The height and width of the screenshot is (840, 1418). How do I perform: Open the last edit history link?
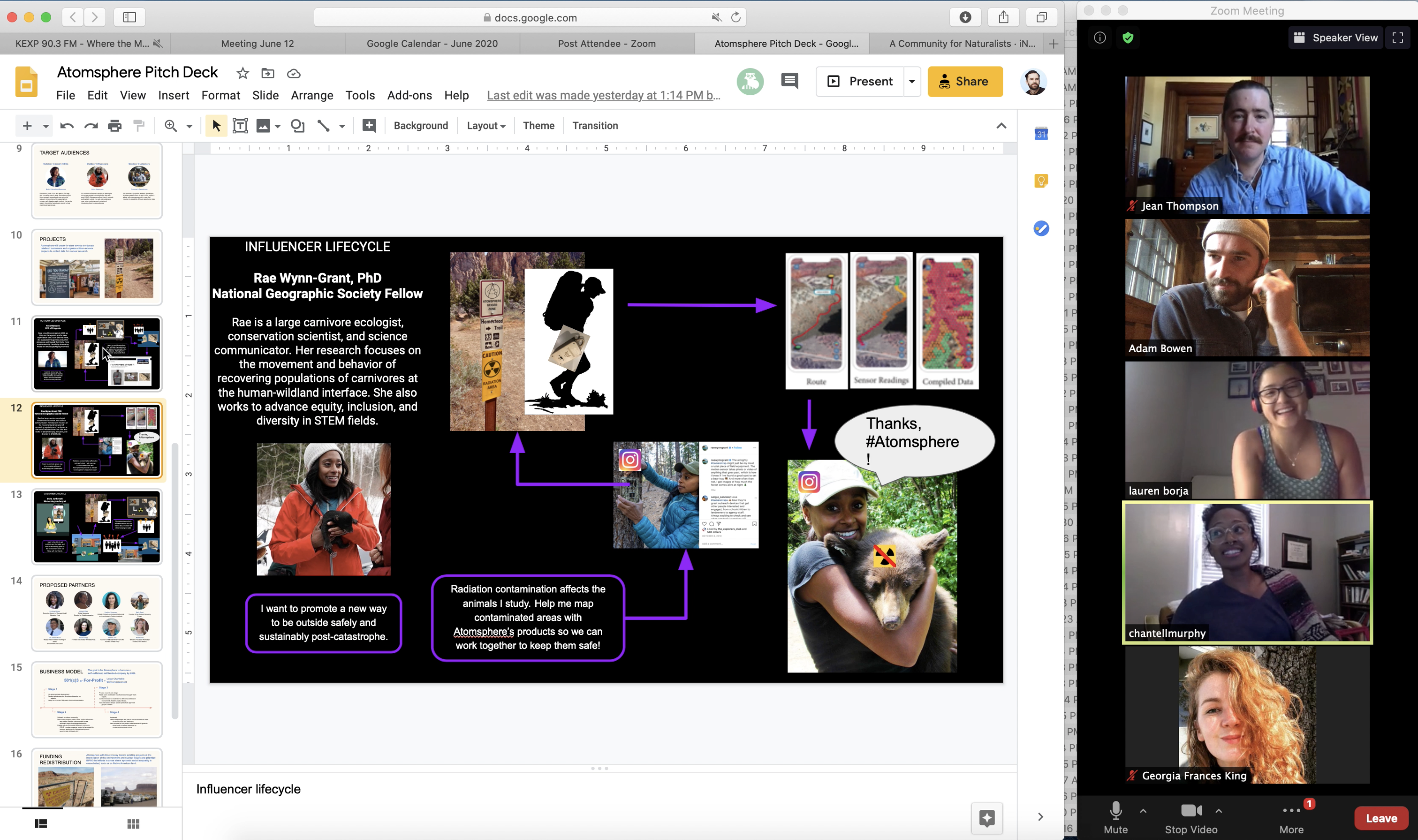click(603, 95)
